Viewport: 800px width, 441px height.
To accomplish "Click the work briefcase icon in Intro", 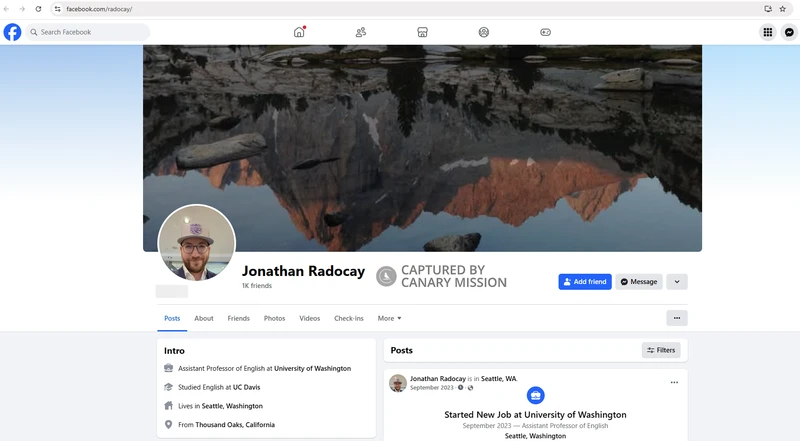I will pyautogui.click(x=168, y=368).
